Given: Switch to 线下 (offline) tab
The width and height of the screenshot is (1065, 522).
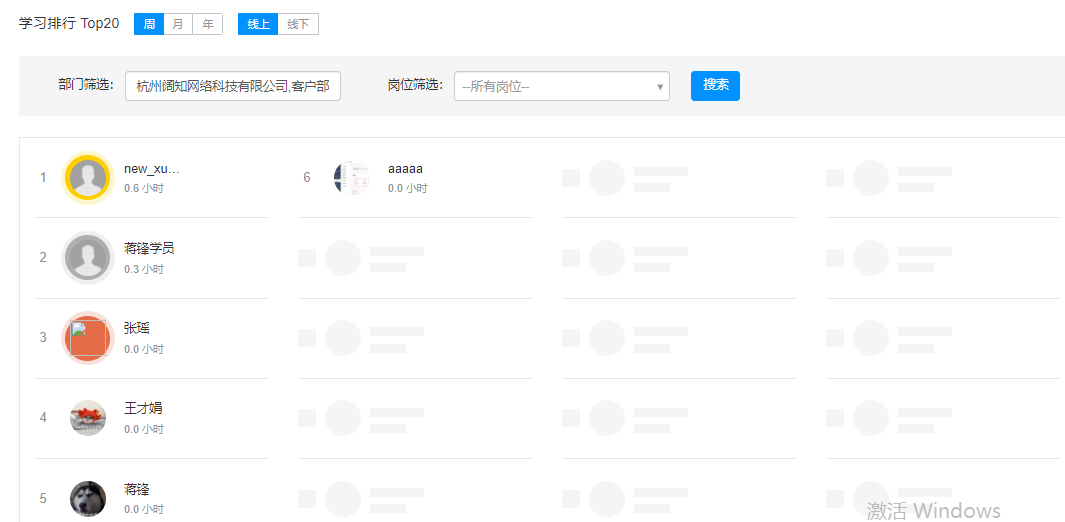Looking at the screenshot, I should [x=298, y=24].
